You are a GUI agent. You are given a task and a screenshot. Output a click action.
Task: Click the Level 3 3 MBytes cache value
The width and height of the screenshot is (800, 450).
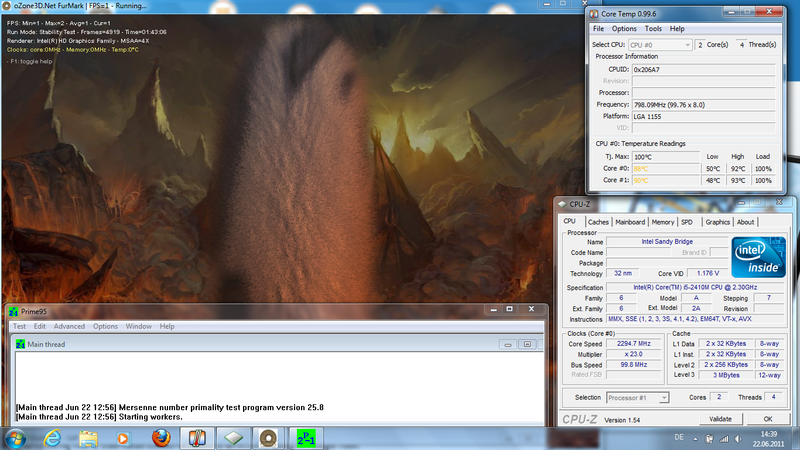click(726, 375)
